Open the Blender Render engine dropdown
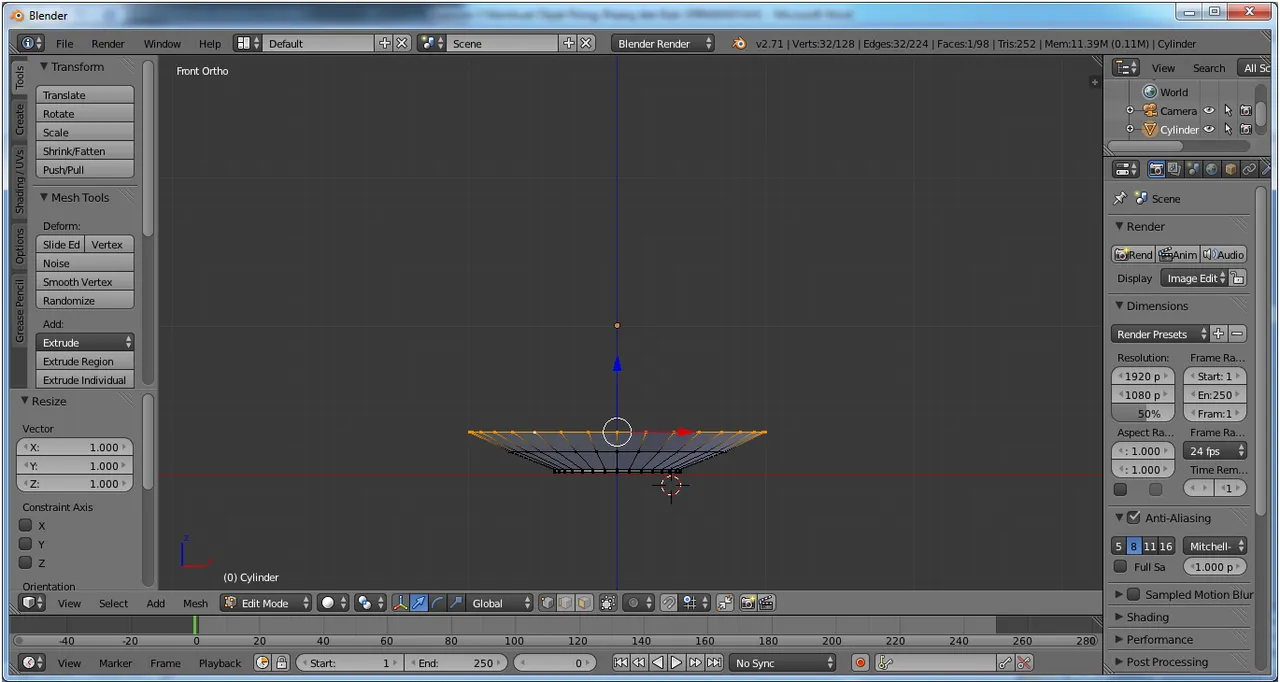This screenshot has width=1280, height=682. 663,43
